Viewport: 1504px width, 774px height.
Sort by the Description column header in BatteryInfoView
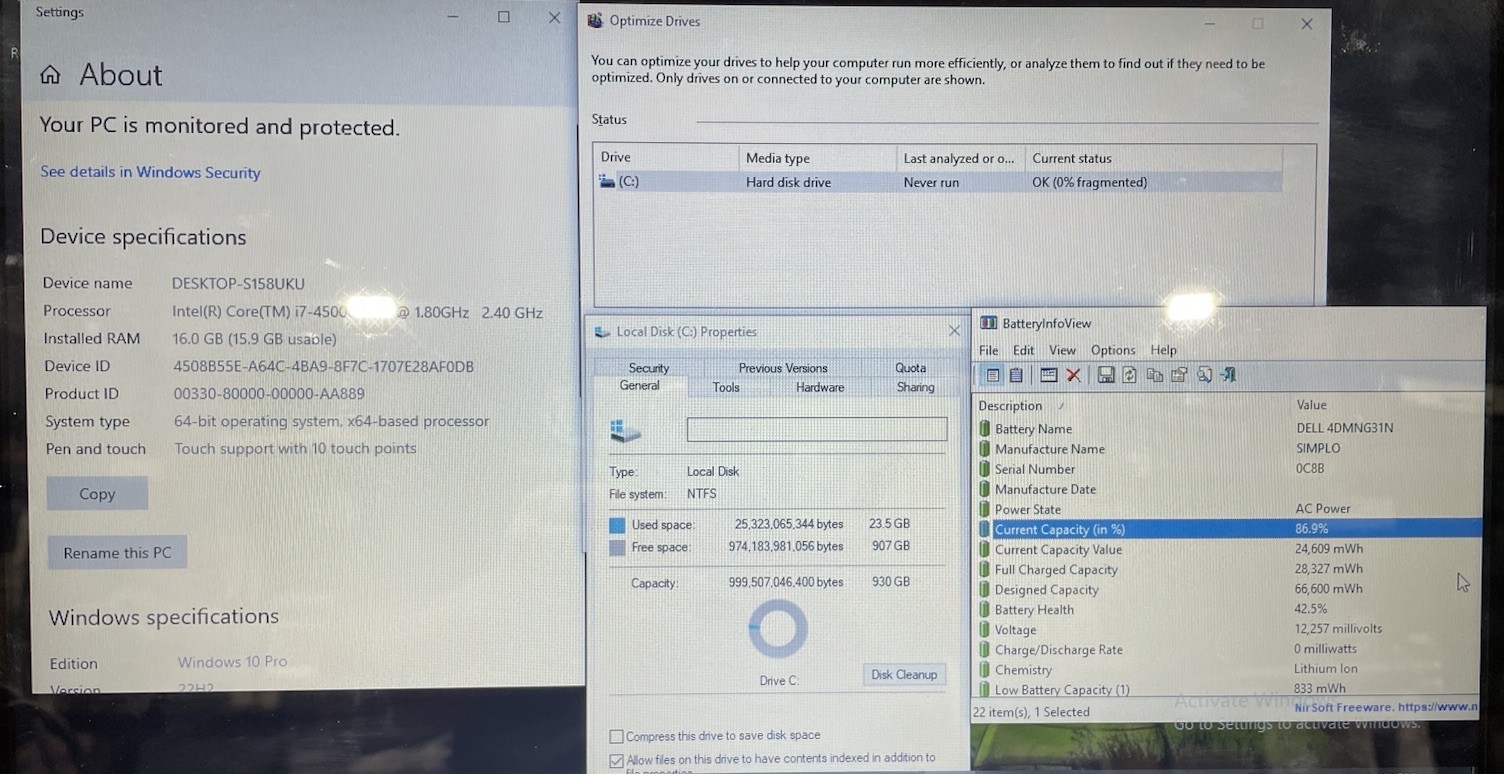(x=1132, y=405)
